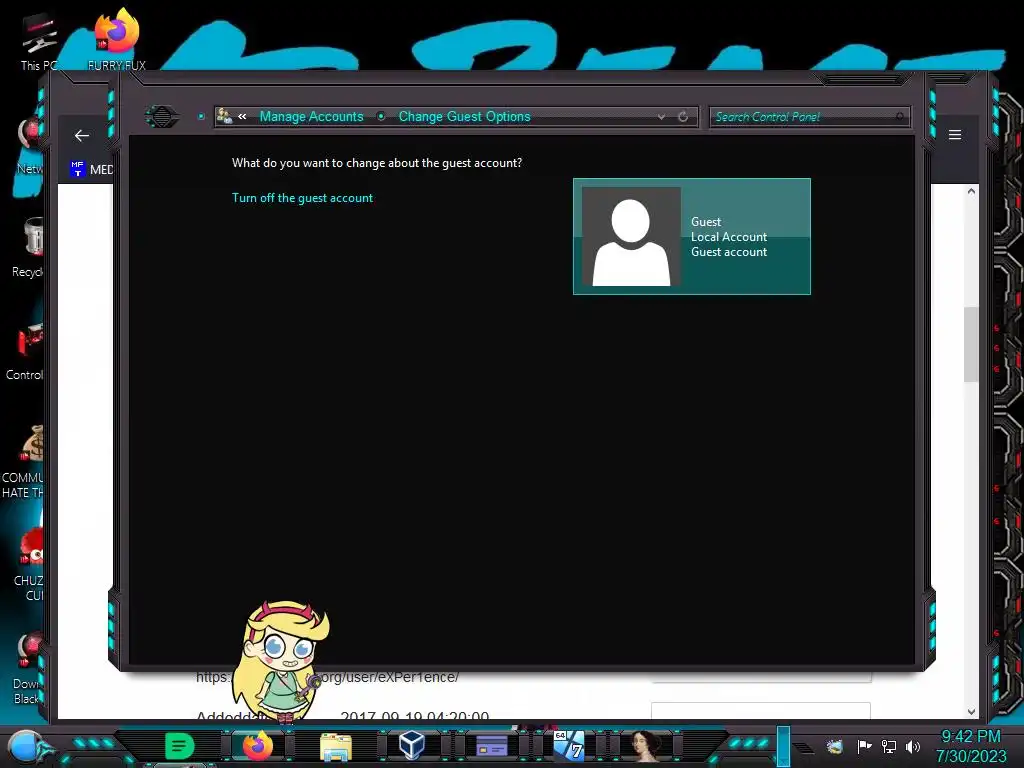Turn off the guest account
The image size is (1024, 768).
(x=302, y=198)
